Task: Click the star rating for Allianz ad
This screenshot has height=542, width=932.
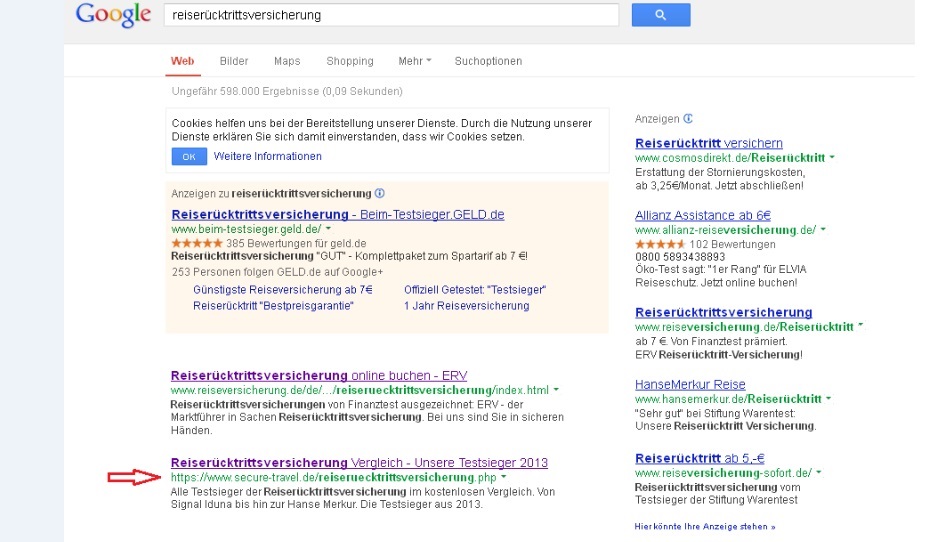Action: pyautogui.click(x=660, y=244)
